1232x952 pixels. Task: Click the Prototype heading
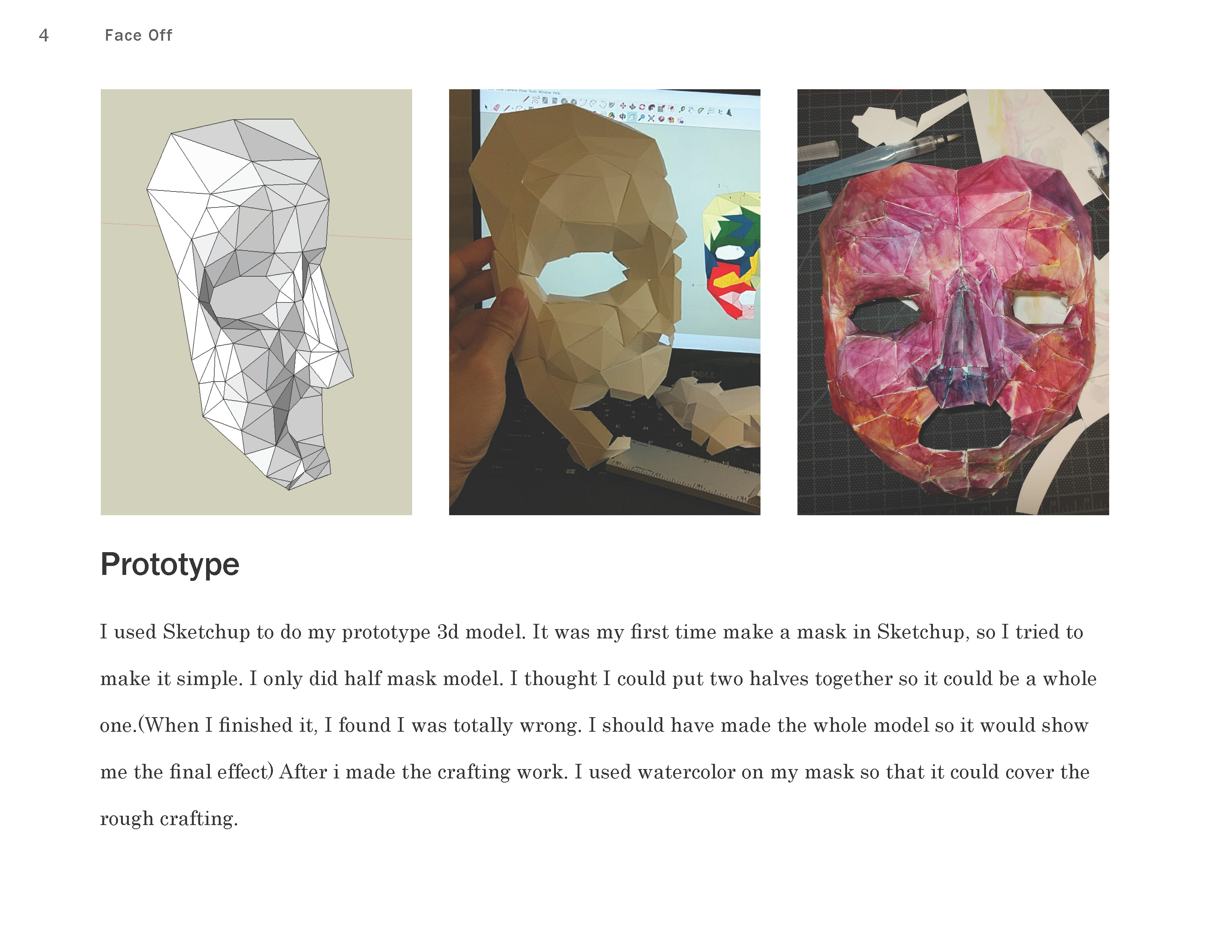[x=170, y=564]
